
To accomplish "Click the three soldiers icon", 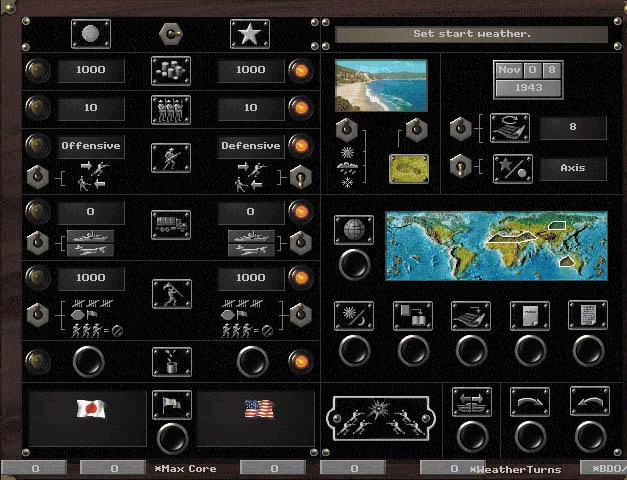I will pos(171,108).
